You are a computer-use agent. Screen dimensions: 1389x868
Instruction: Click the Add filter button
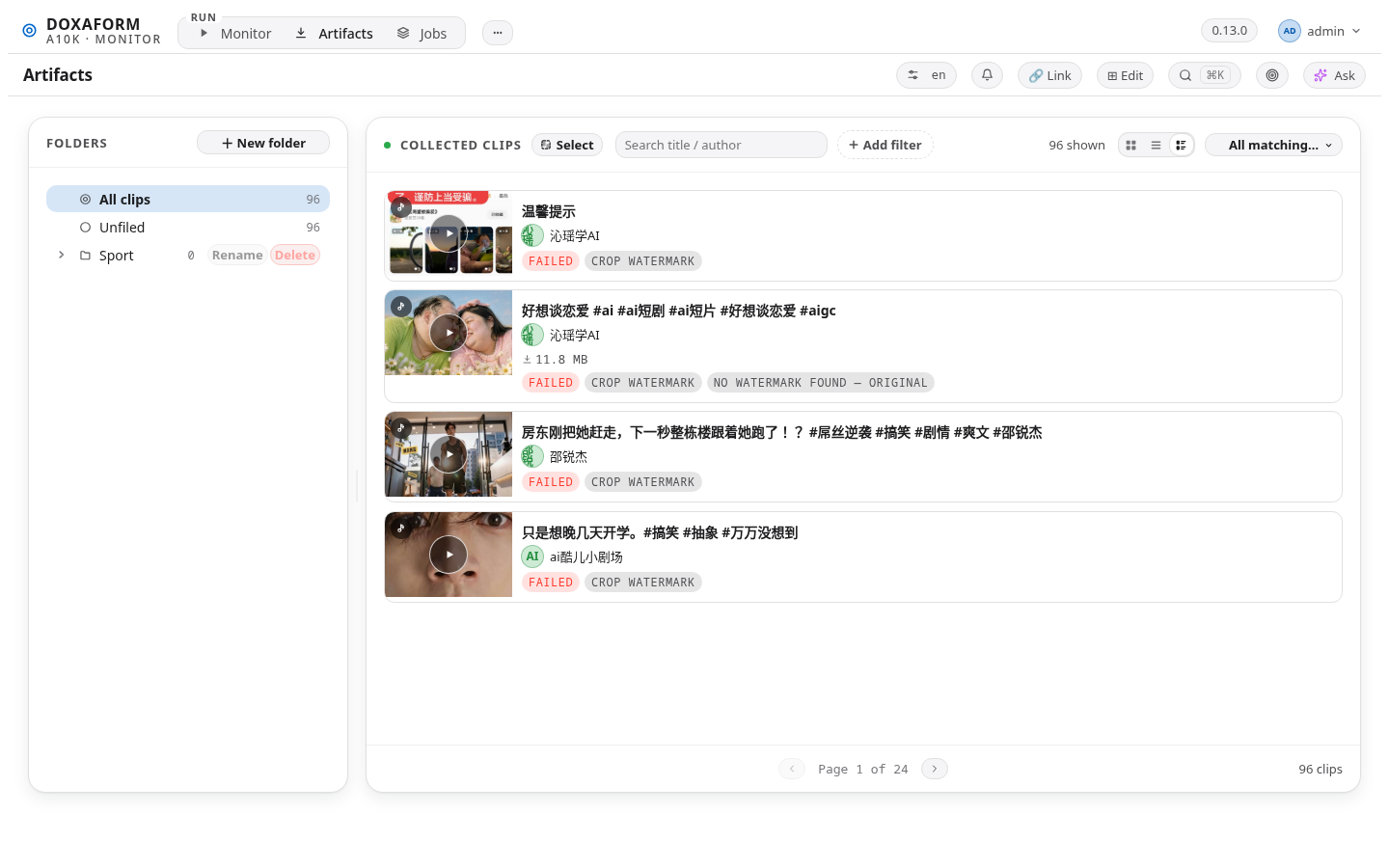(885, 146)
